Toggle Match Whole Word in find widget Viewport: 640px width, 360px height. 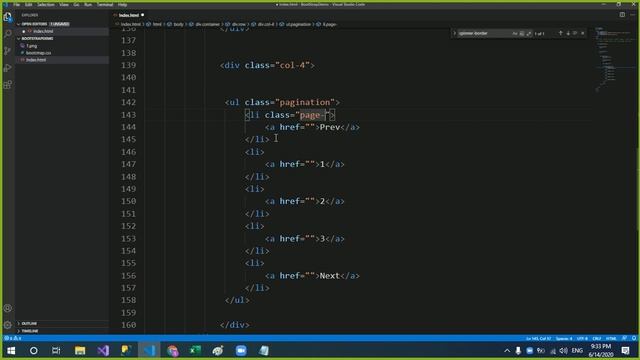(522, 33)
